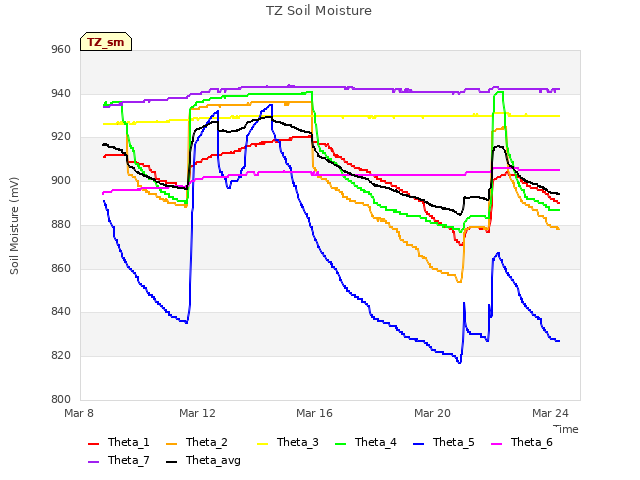Click the Mar 24 x-axis tick label
This screenshot has height=480, width=640.
pyautogui.click(x=550, y=413)
